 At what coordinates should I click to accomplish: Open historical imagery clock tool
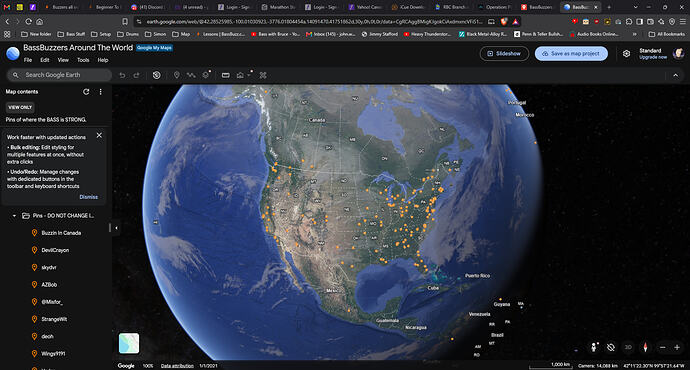tap(156, 75)
